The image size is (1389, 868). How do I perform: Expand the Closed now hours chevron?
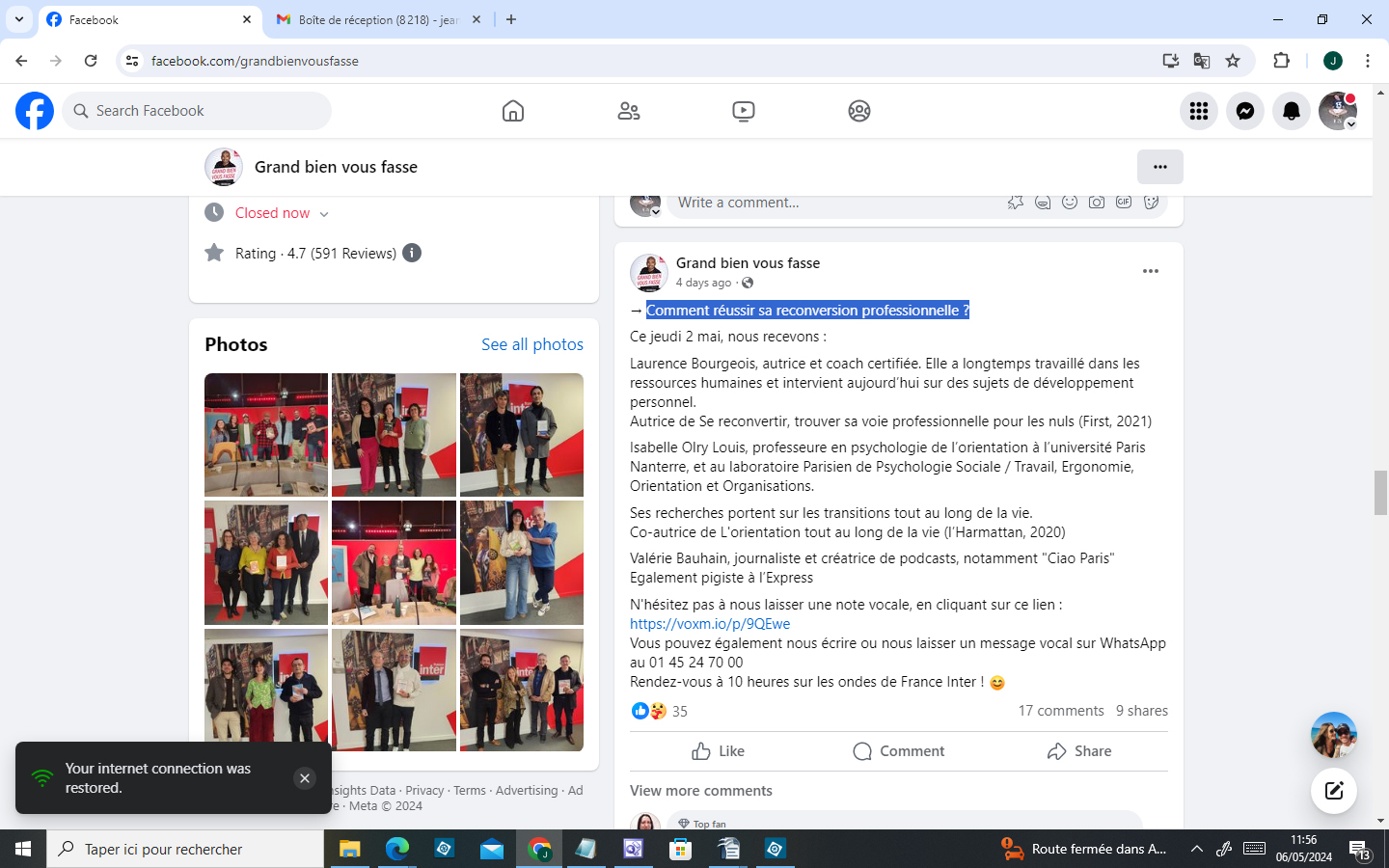(x=324, y=214)
